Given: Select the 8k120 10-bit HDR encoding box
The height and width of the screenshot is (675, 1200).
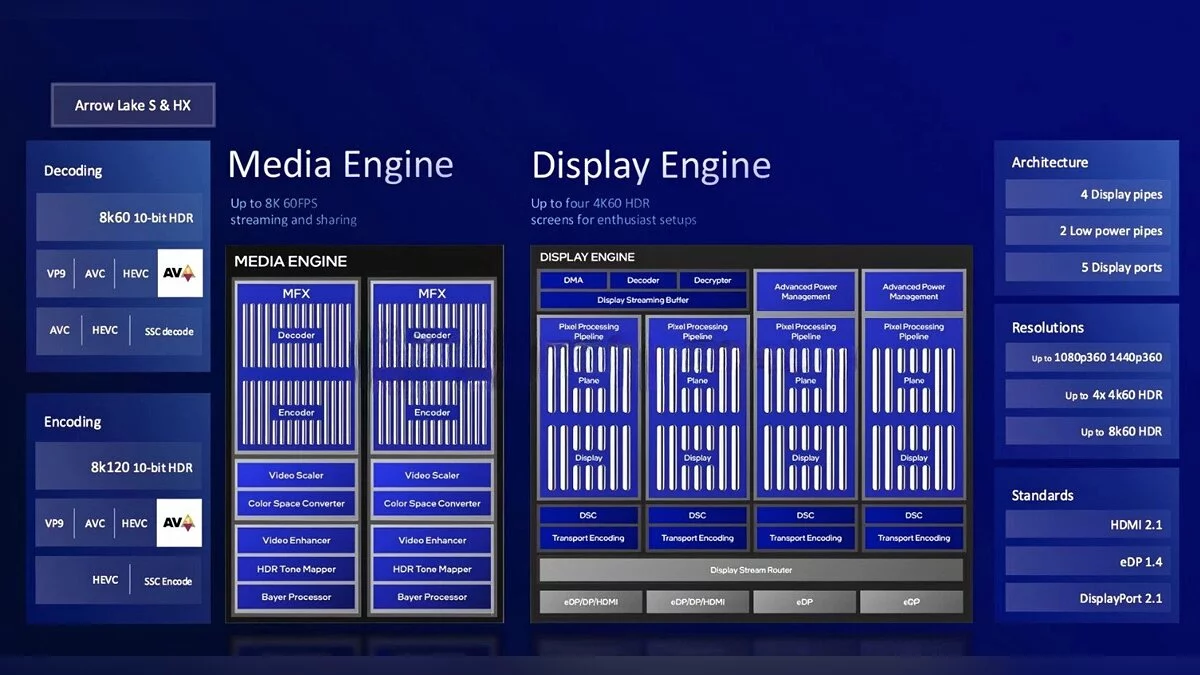Looking at the screenshot, I should click(119, 467).
